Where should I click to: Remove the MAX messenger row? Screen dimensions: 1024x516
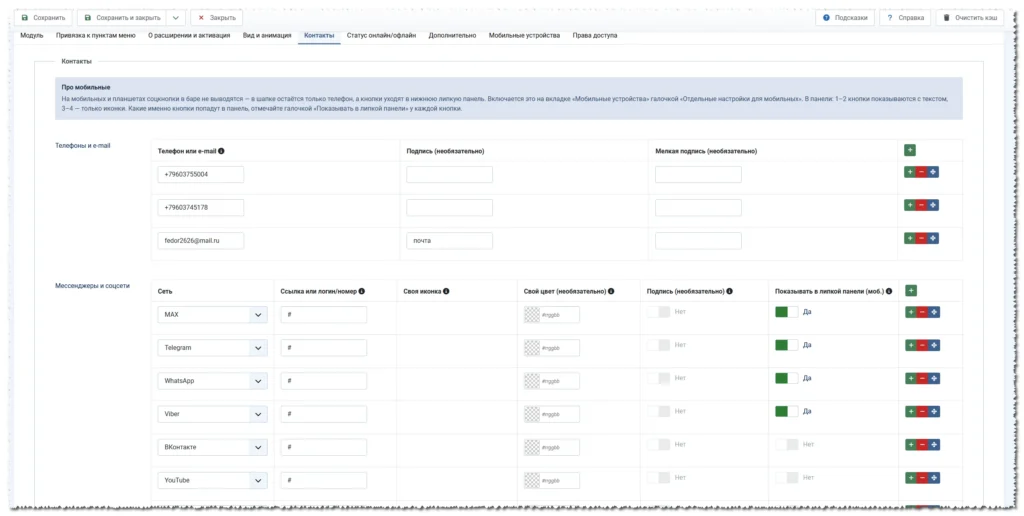923,312
